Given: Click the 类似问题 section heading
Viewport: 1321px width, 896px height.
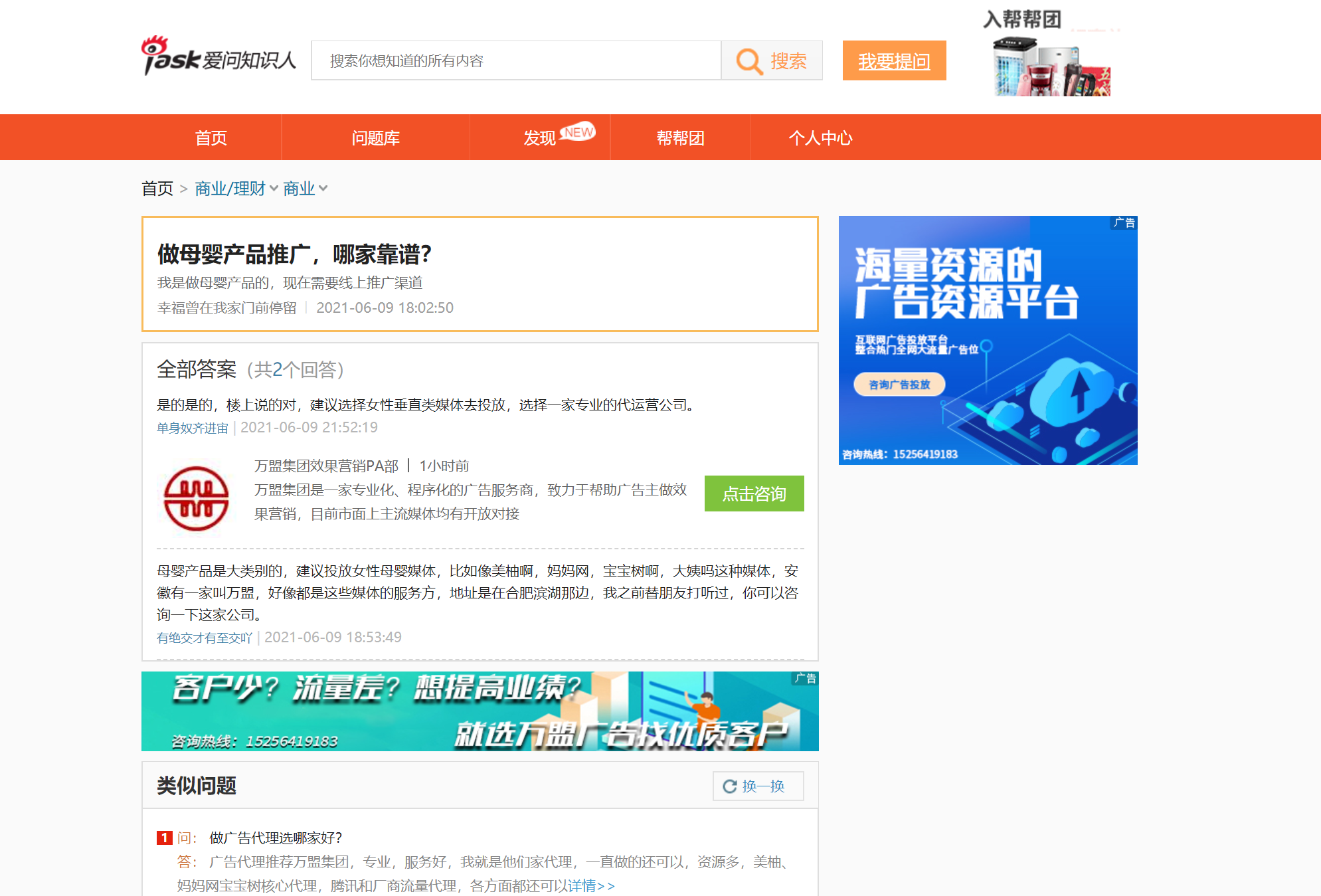Looking at the screenshot, I should (197, 786).
